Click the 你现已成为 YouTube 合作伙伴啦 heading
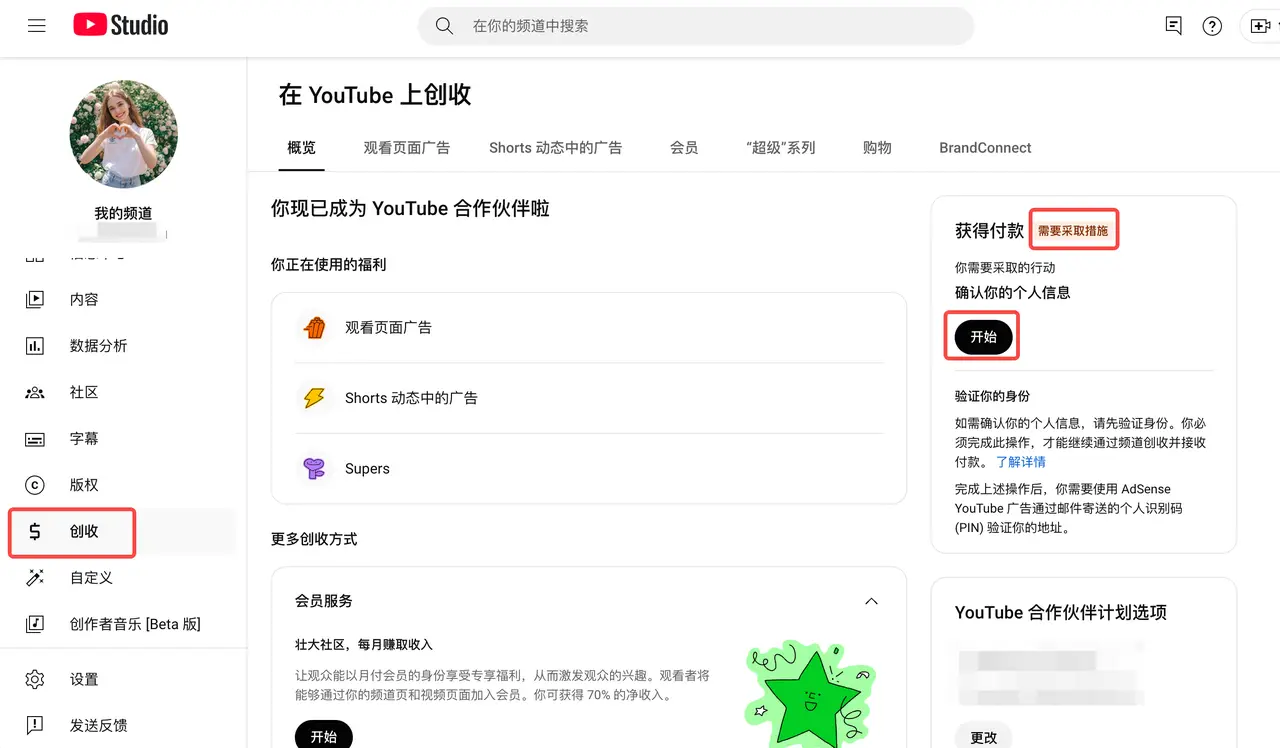Screen dimensions: 1280x748 click(x=411, y=209)
